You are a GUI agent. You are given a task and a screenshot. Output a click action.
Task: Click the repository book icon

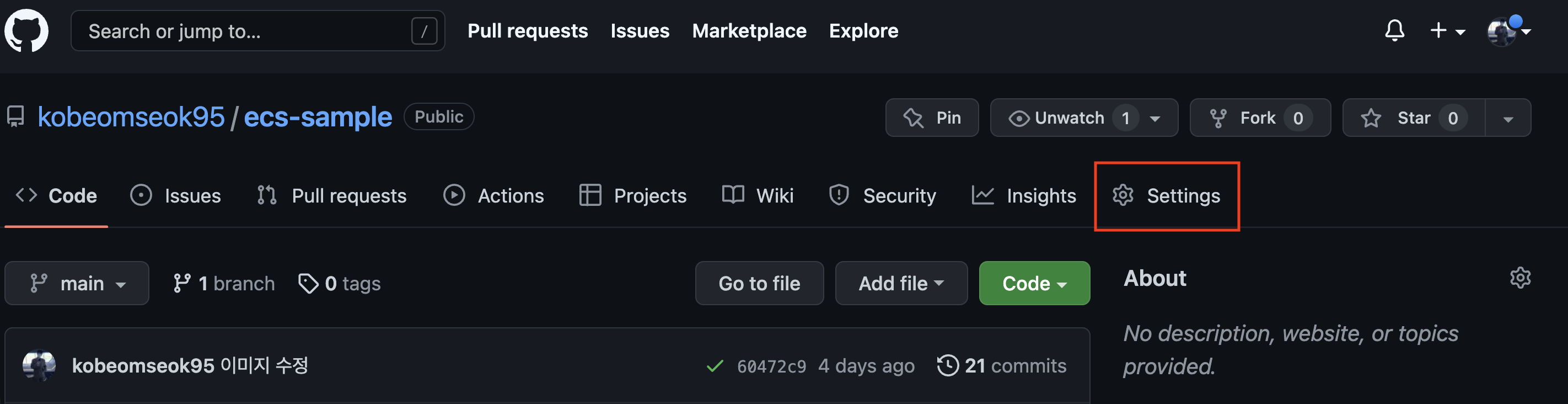15,116
